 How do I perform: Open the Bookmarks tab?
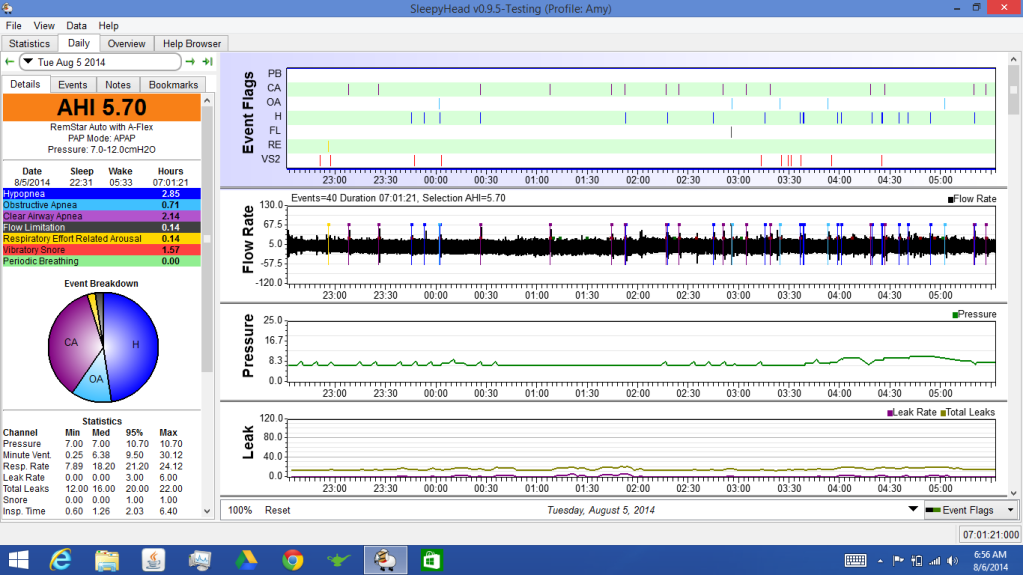click(175, 85)
